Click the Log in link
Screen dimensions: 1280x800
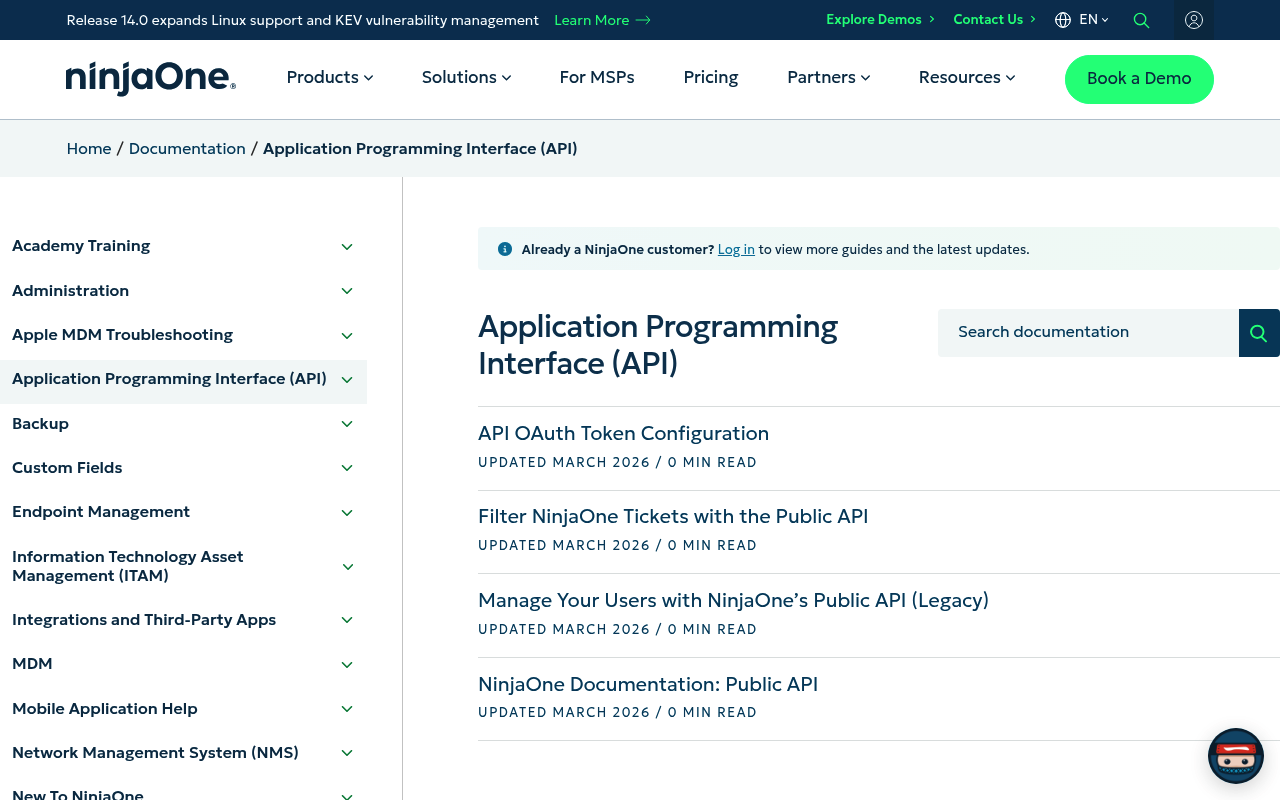736,250
